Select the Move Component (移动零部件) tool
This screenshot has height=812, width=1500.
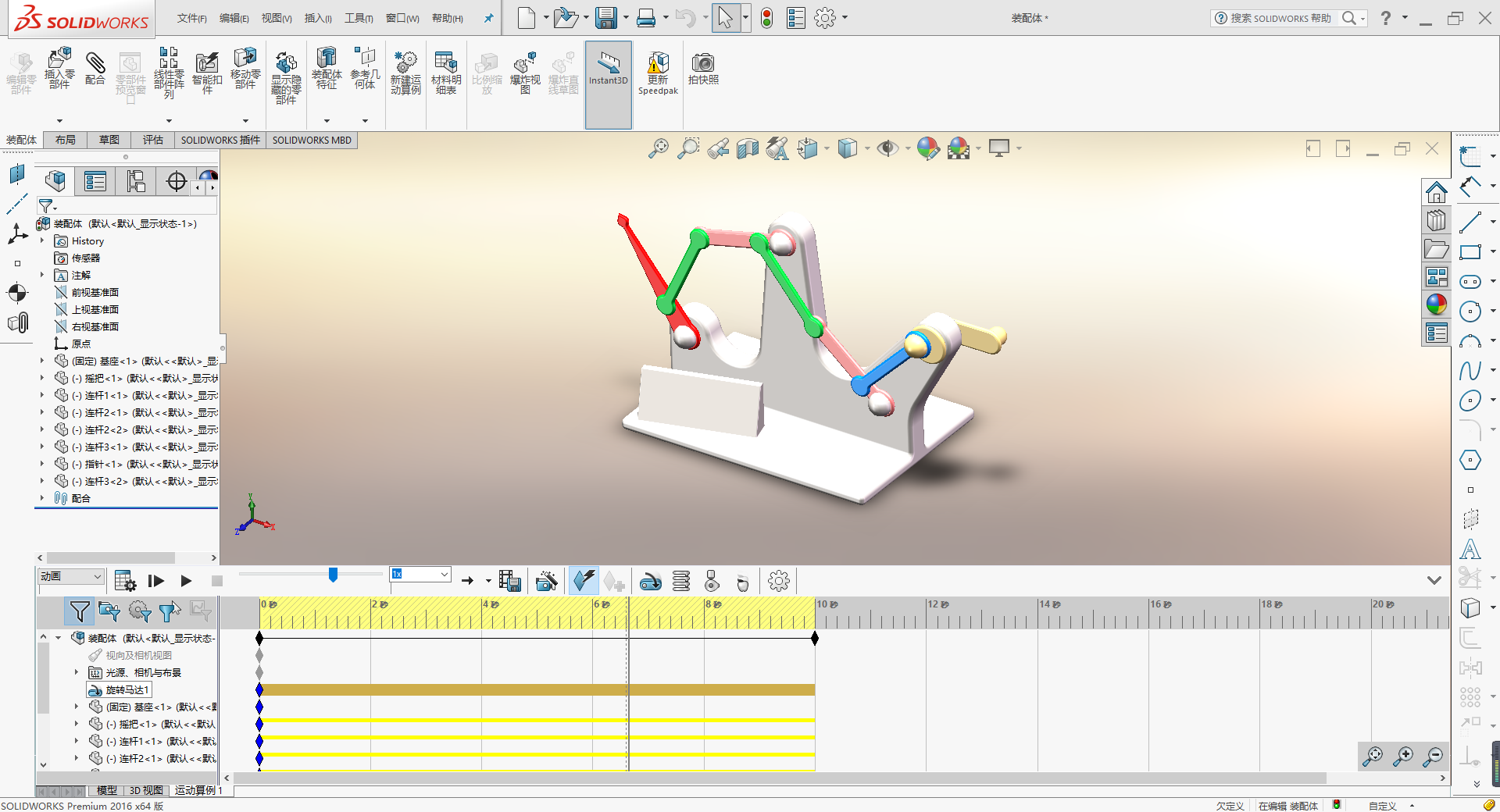tap(245, 69)
